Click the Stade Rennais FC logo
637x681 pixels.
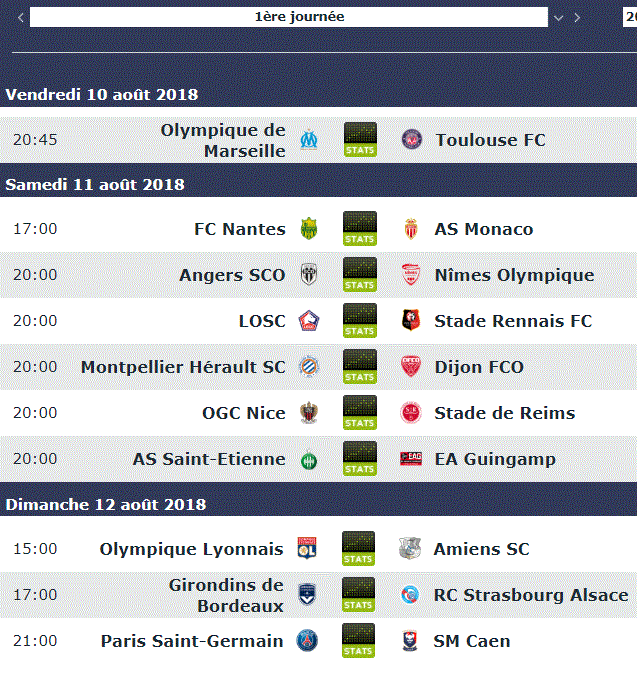(x=411, y=321)
